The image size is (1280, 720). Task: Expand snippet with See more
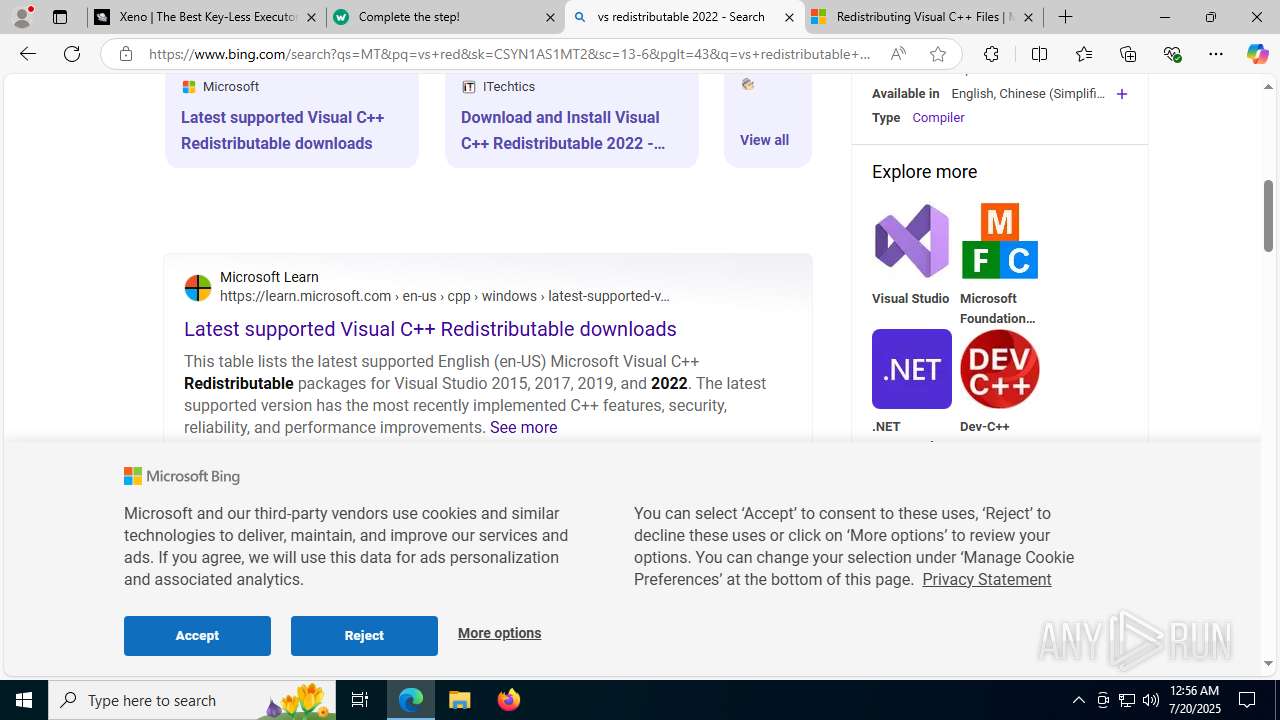[x=523, y=427]
